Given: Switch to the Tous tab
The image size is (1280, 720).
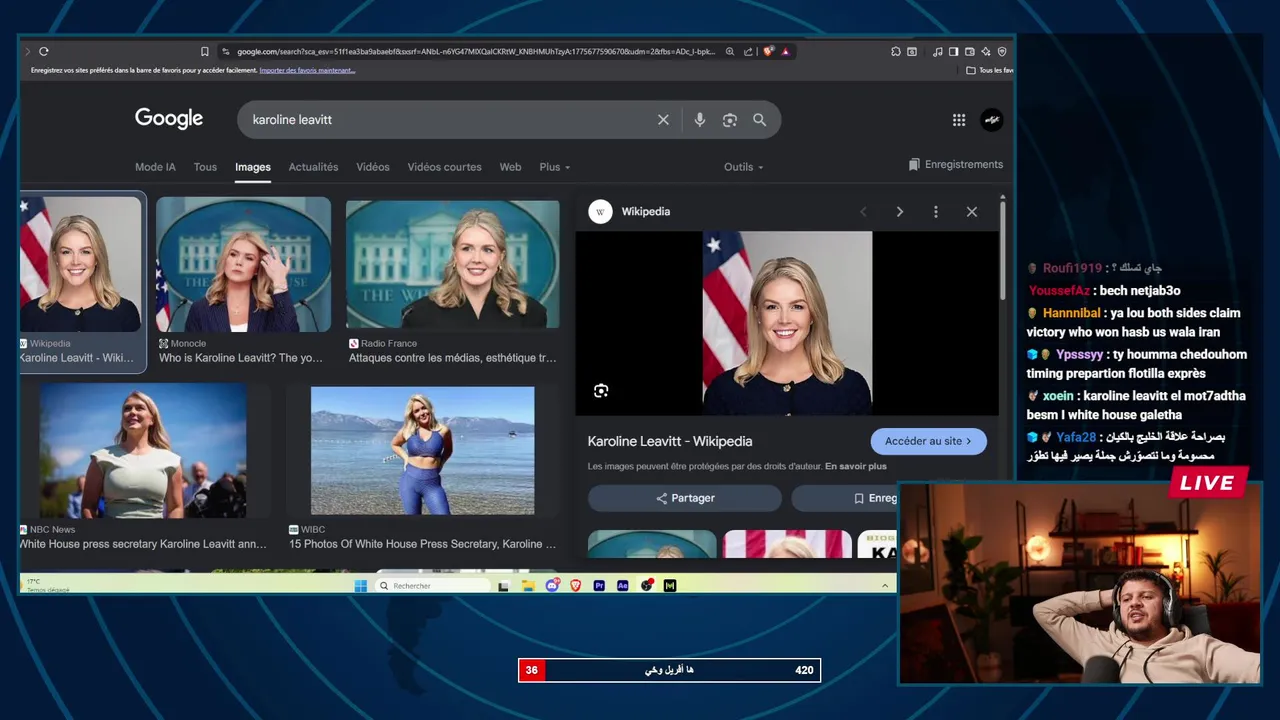Looking at the screenshot, I should [205, 167].
